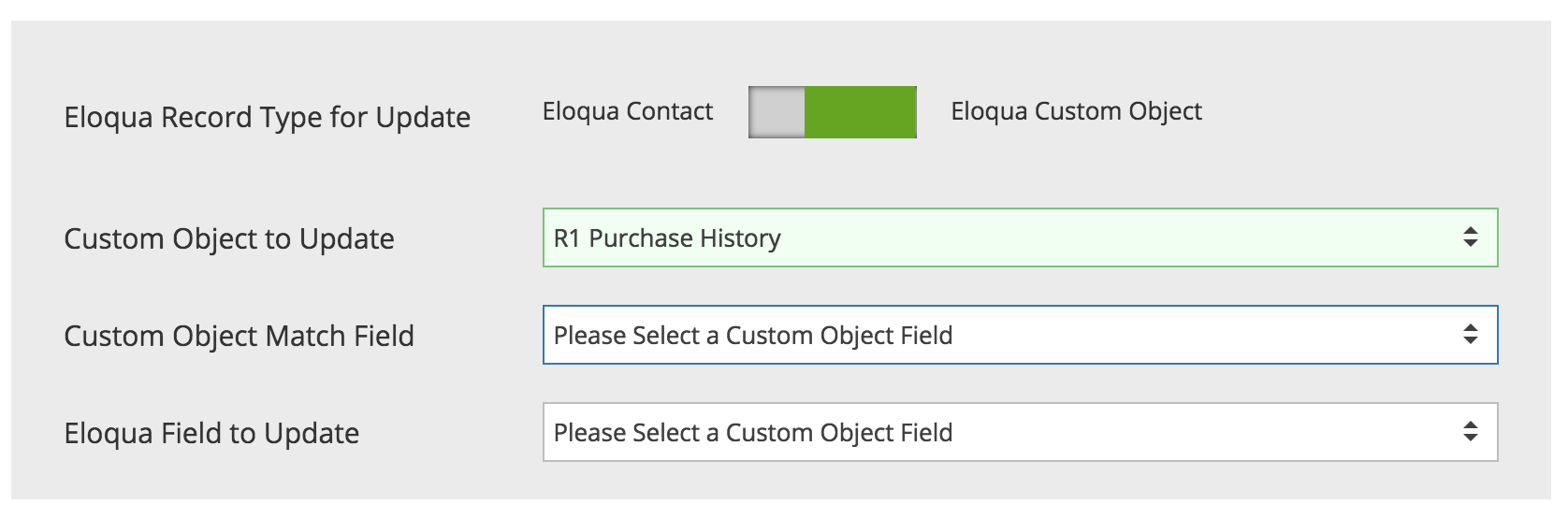Screen dimensions: 1568x518
Task: Click the arrows icon on R1 Purchase History select
Action: point(1471,237)
